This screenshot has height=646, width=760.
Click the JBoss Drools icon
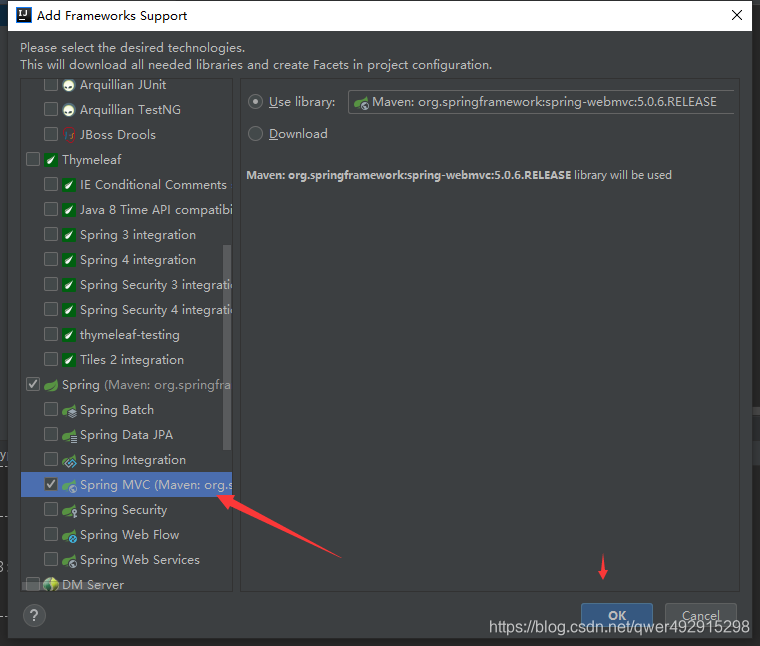pyautogui.click(x=69, y=135)
